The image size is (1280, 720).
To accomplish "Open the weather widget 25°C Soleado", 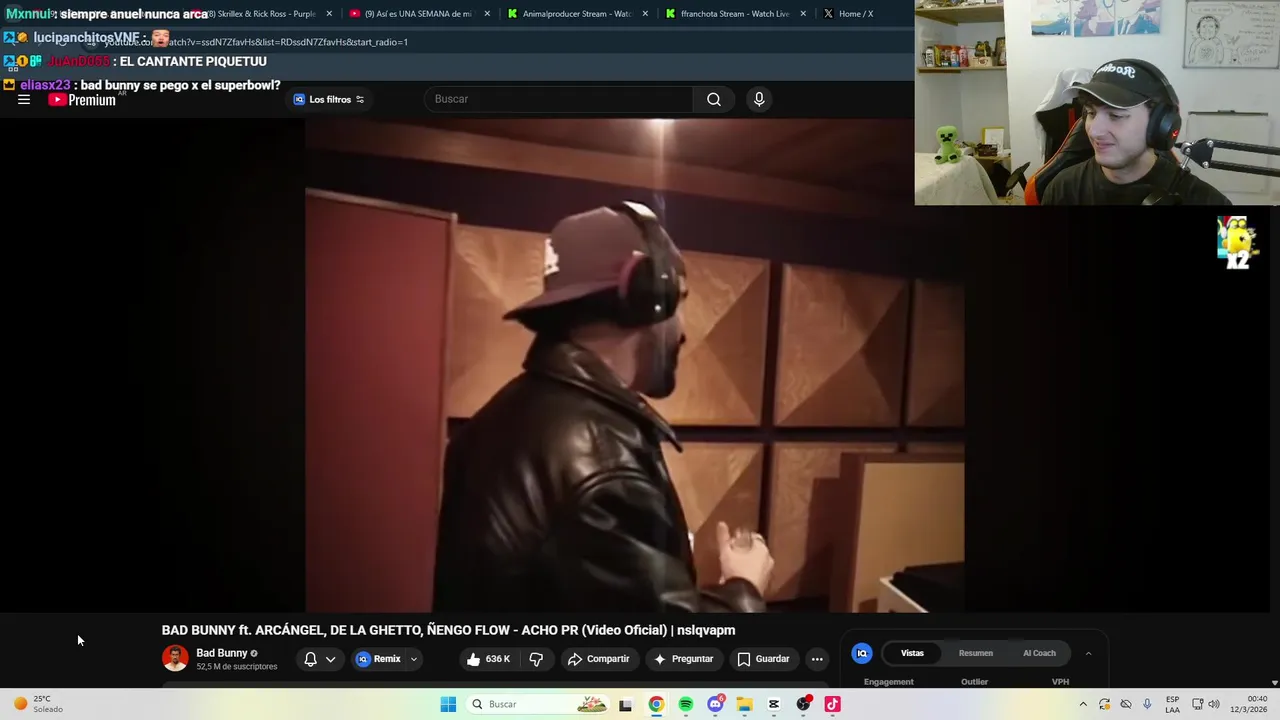I will click(x=40, y=704).
